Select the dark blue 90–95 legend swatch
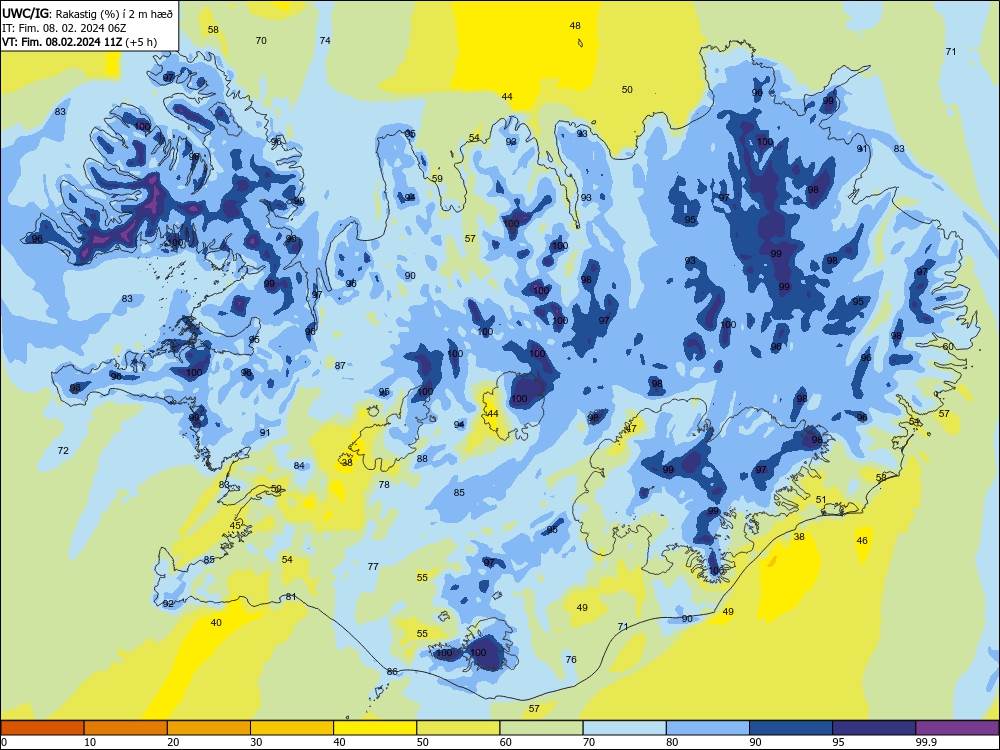 pyautogui.click(x=791, y=728)
